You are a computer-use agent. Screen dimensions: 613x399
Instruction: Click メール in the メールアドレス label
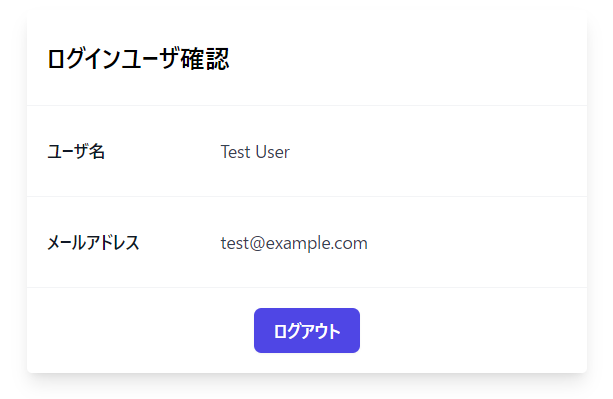(x=66, y=243)
